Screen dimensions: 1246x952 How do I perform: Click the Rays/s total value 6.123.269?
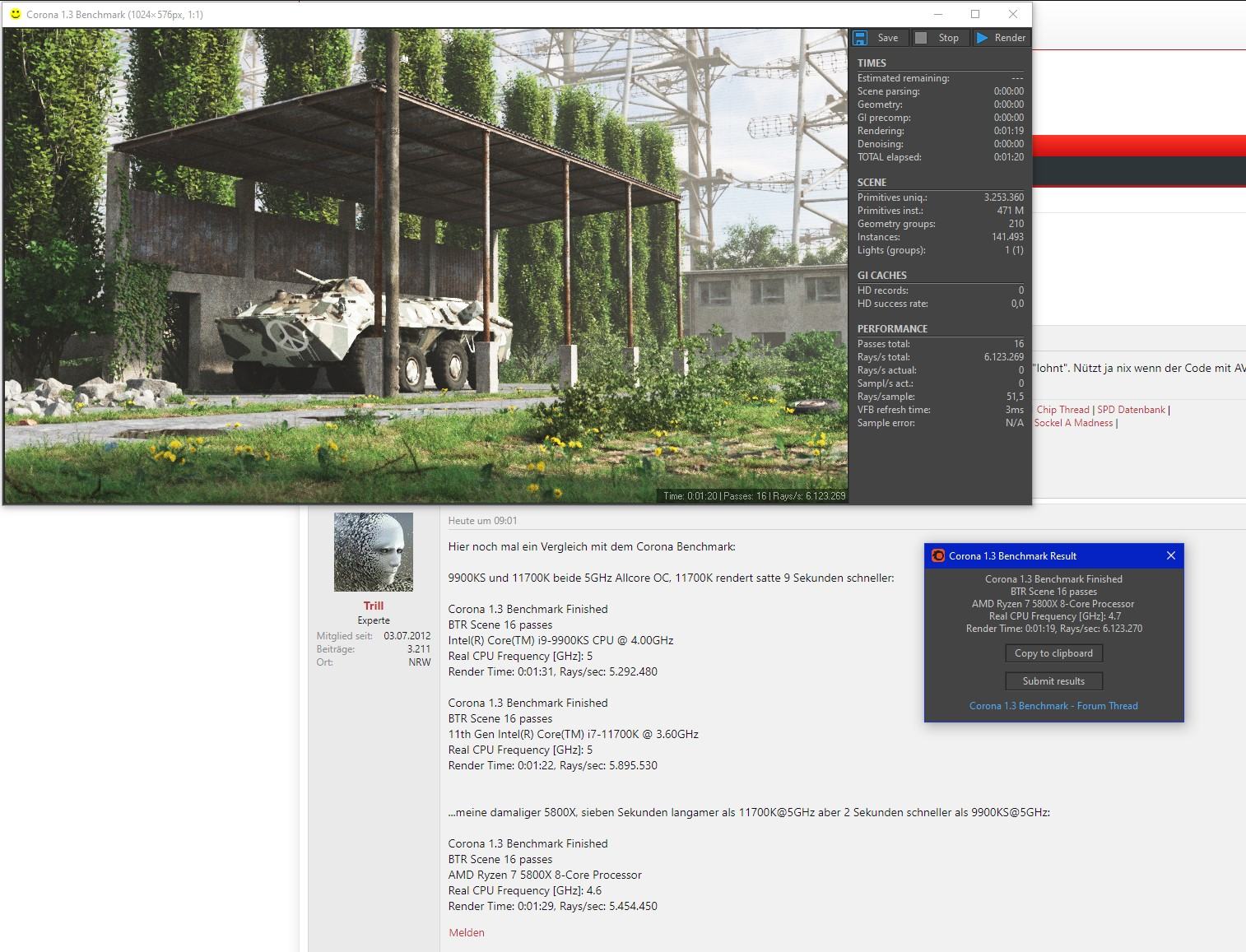tap(1004, 357)
